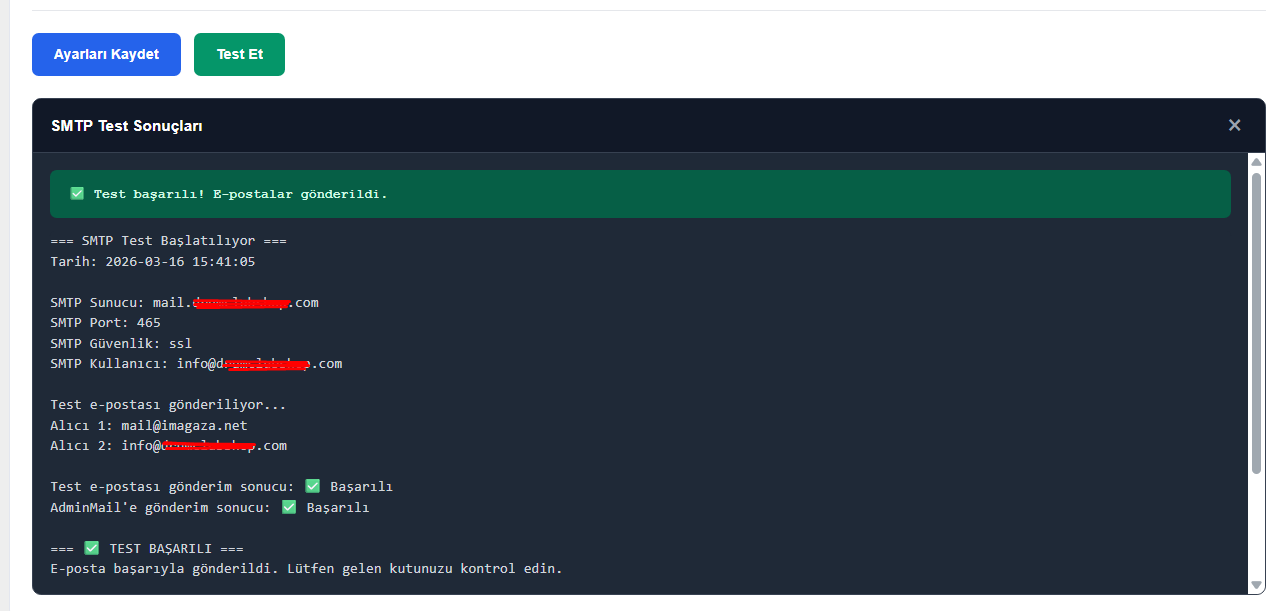Close the SMTP Test Sonuçları panel
This screenshot has height=611, width=1285.
1234,125
